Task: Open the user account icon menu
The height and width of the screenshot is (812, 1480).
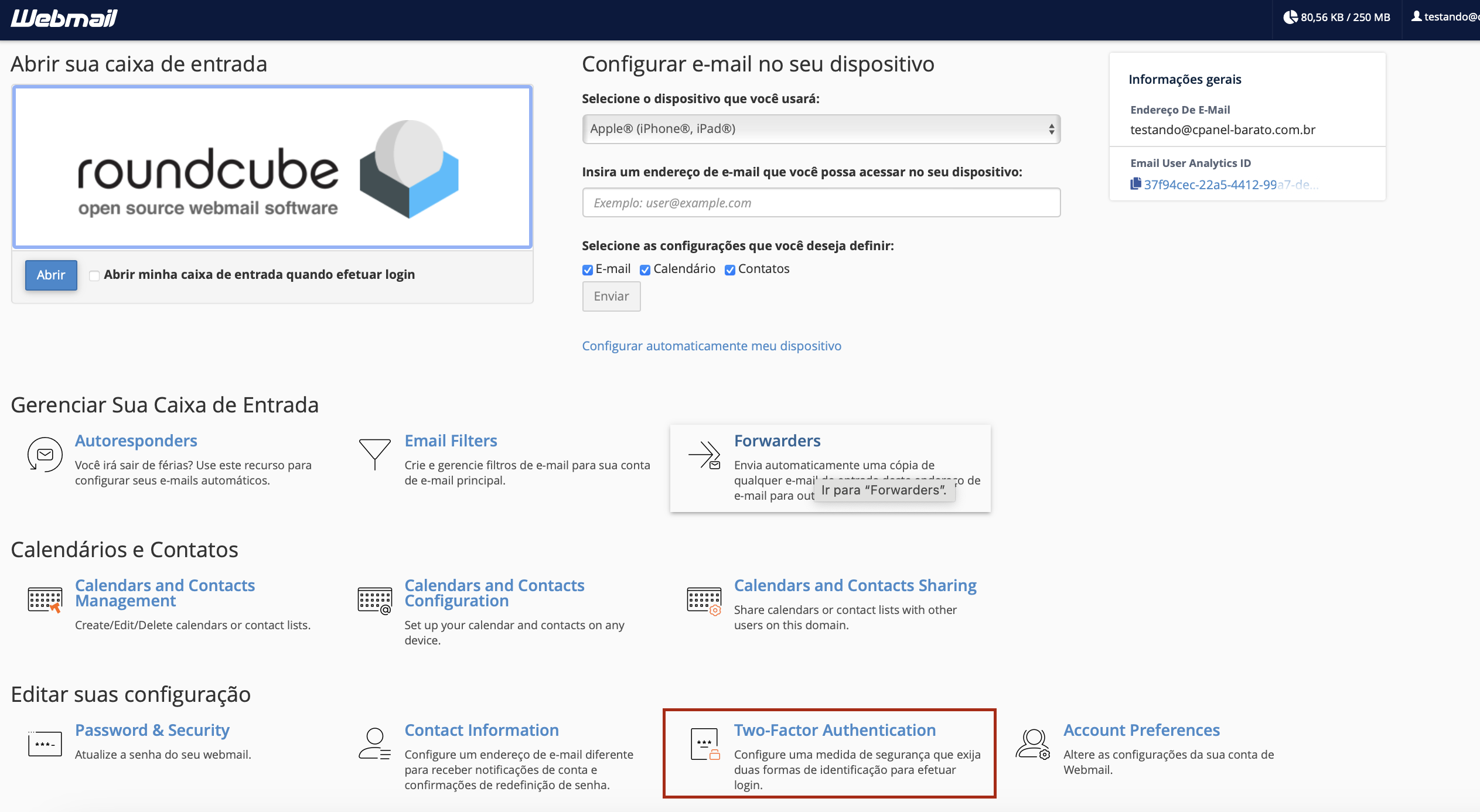Action: coord(1416,16)
